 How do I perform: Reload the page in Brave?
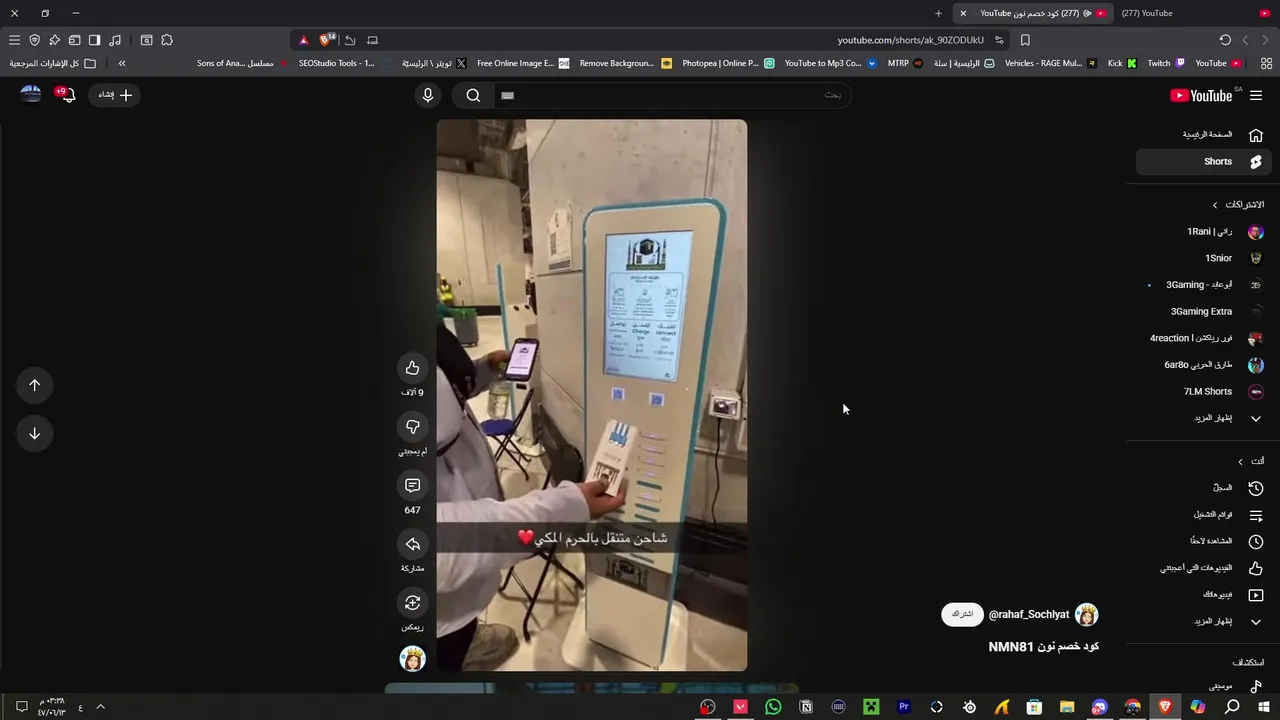coord(1225,40)
